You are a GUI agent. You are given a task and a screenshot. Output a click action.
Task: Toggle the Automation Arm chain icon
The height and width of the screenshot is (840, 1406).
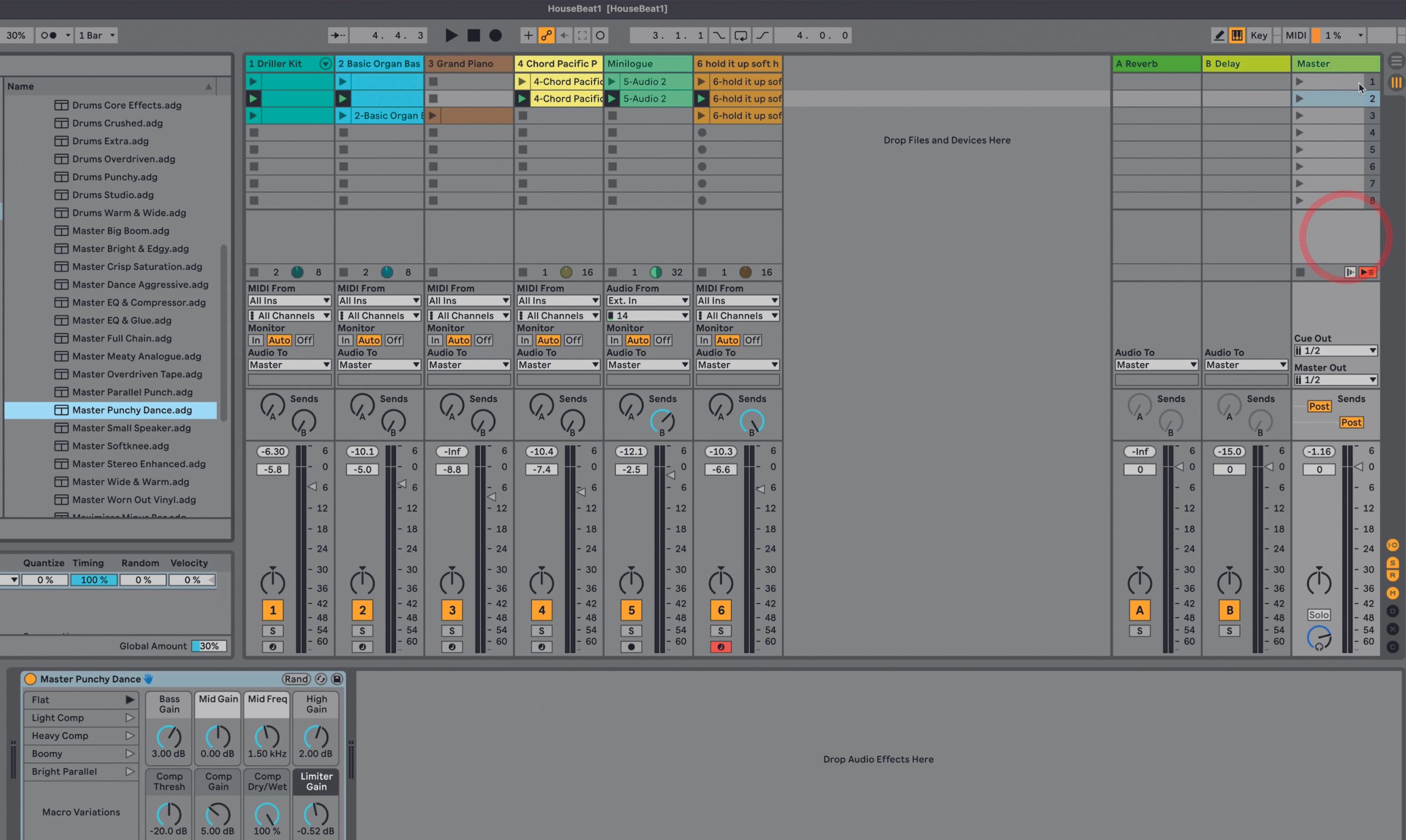click(x=546, y=35)
